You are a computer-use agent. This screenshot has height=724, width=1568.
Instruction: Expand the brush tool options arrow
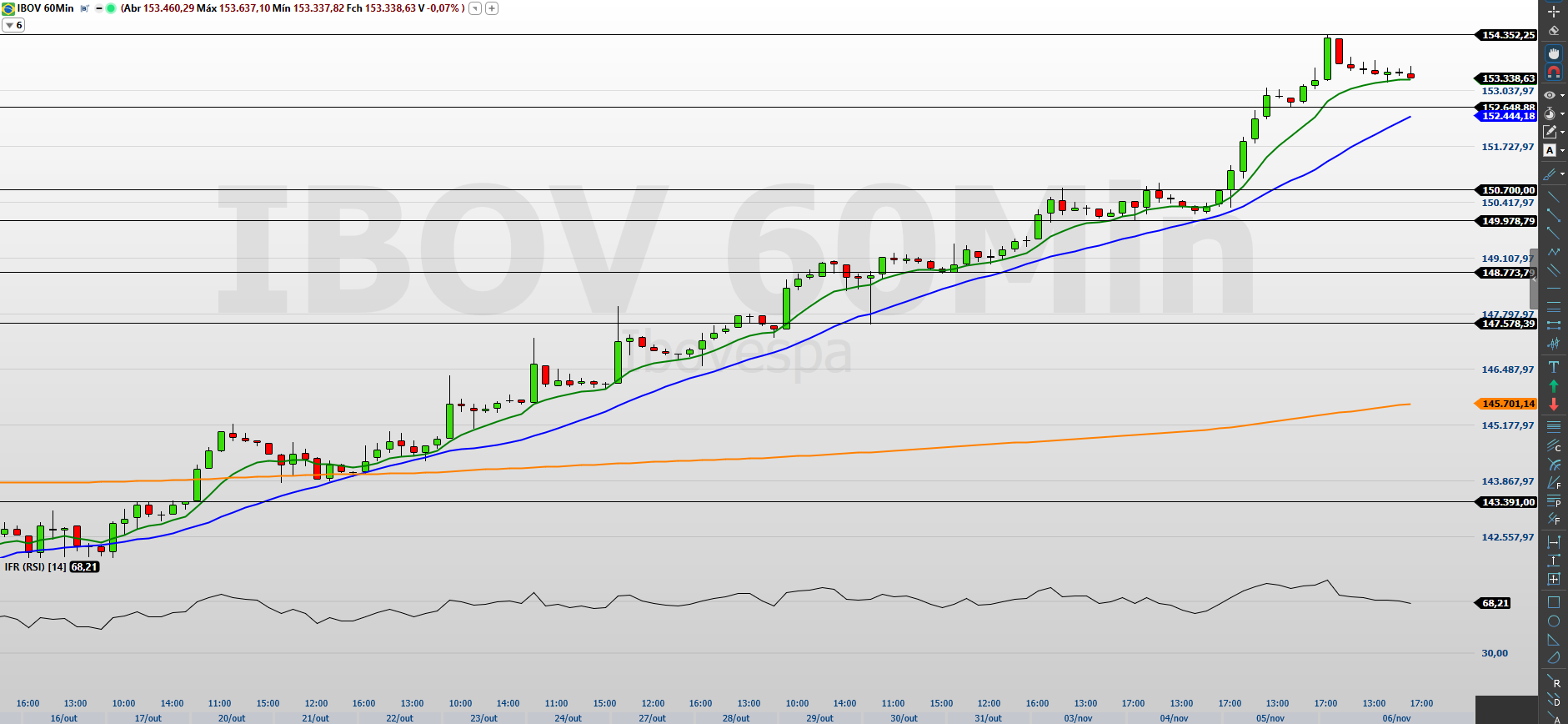1562,174
